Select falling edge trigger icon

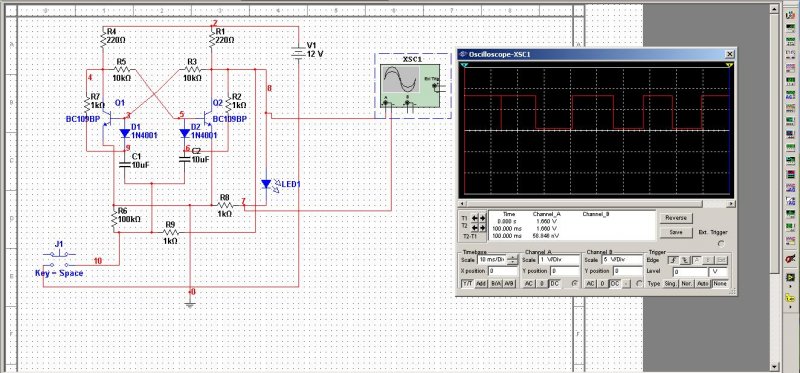(684, 260)
